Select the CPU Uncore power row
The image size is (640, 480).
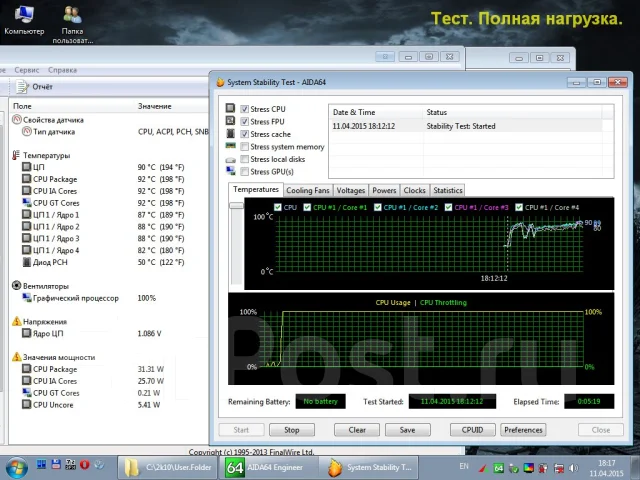click(x=108, y=404)
